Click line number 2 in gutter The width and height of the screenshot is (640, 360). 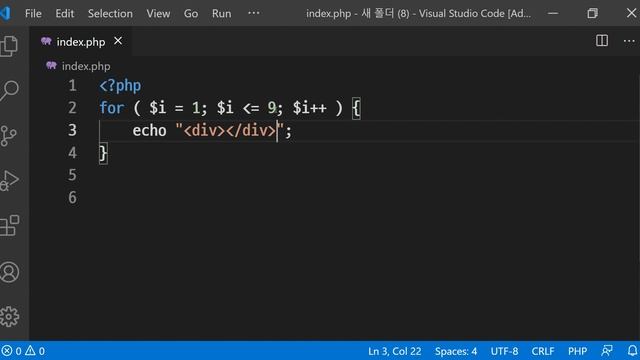pyautogui.click(x=72, y=108)
